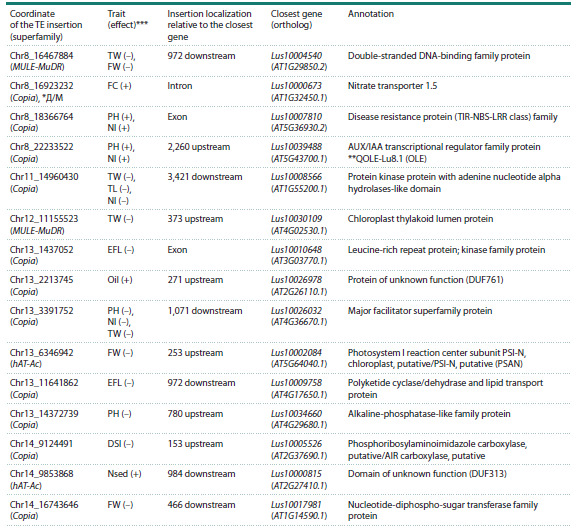Select 'Alkaline-phosphatase-like family protein' annotation
The height and width of the screenshot is (529, 579).
pyautogui.click(x=429, y=414)
